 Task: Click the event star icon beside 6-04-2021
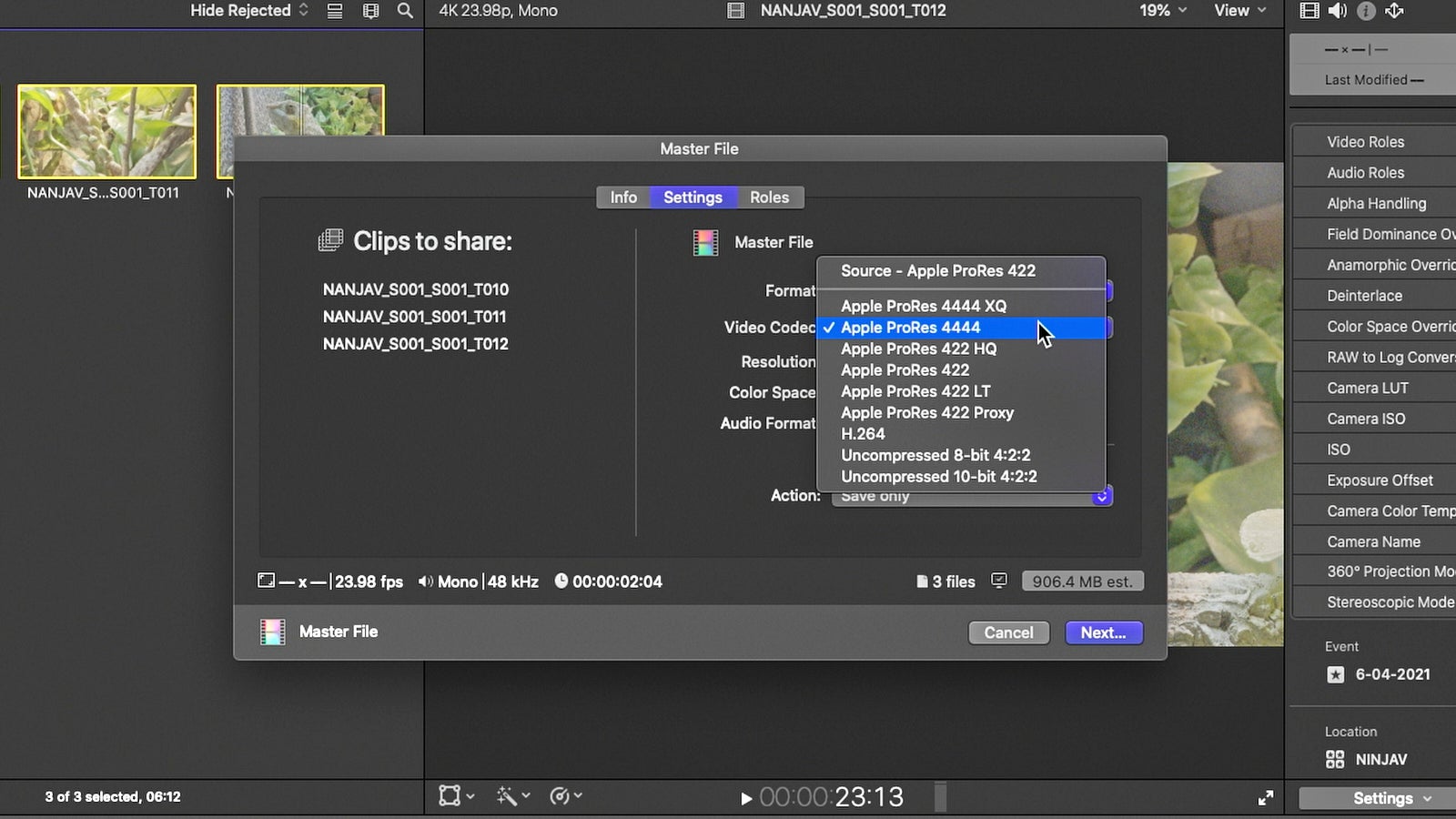[x=1335, y=674]
